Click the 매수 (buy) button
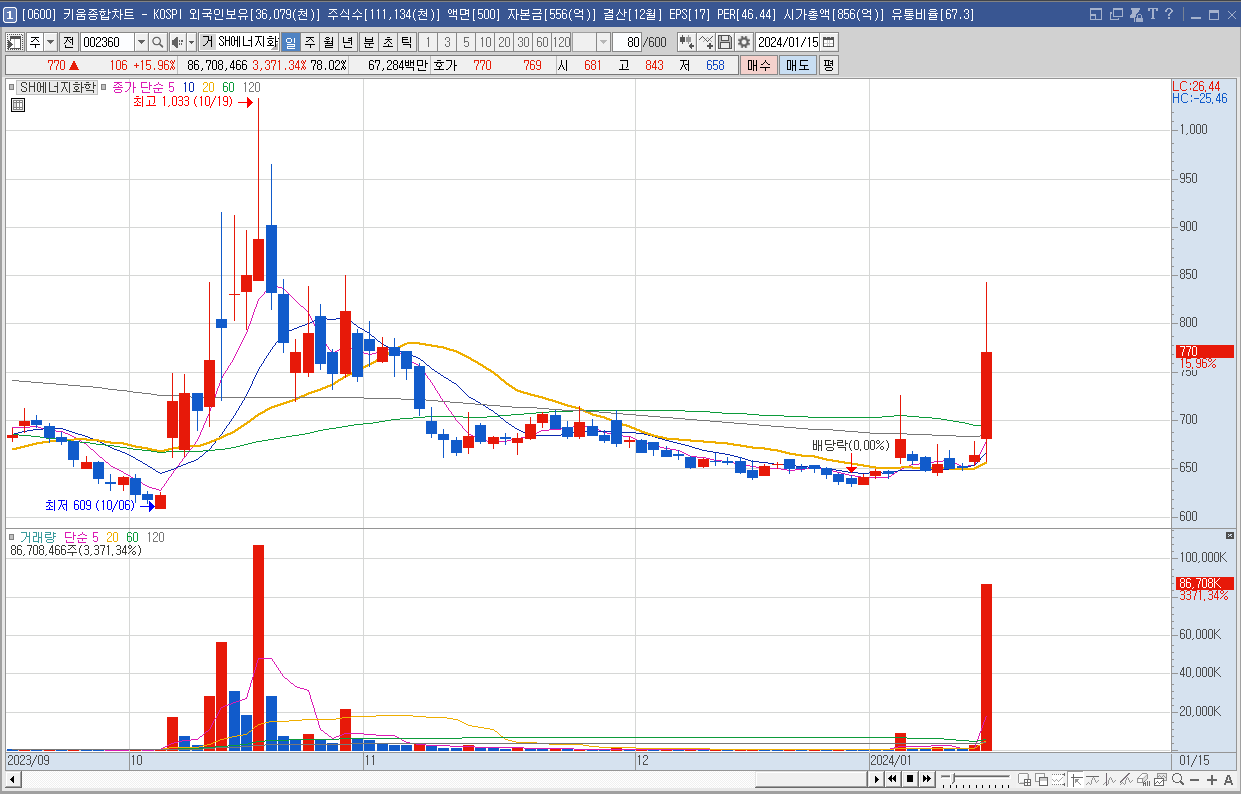Screen dimensions: 1241x794 point(758,65)
